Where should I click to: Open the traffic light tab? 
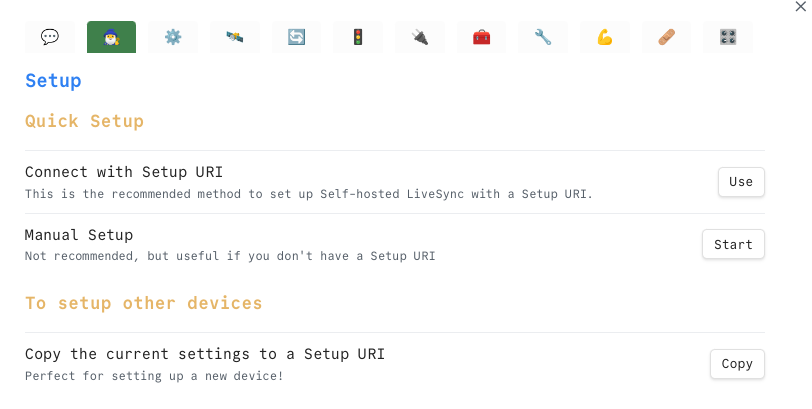coord(358,37)
